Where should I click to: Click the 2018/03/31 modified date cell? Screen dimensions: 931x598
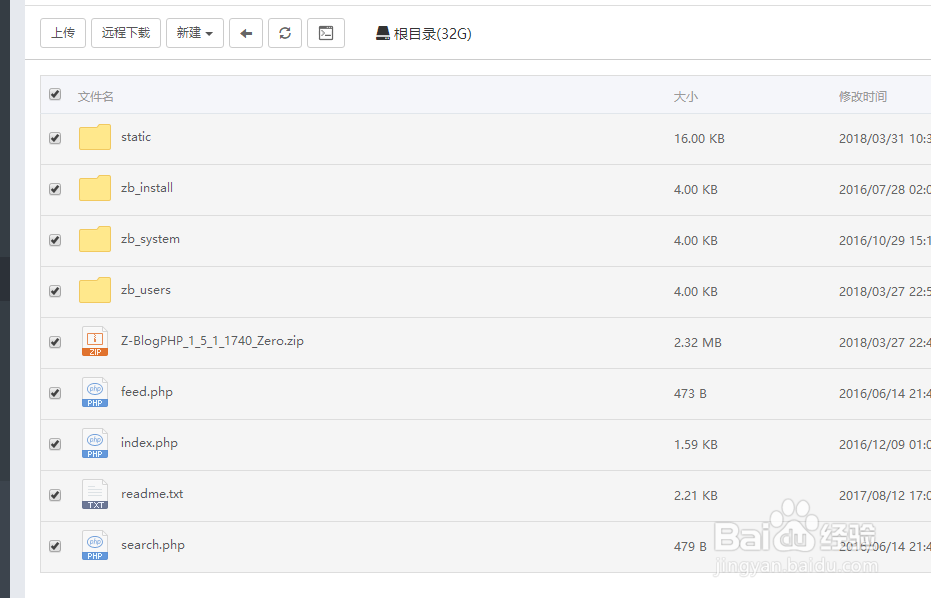pos(885,139)
